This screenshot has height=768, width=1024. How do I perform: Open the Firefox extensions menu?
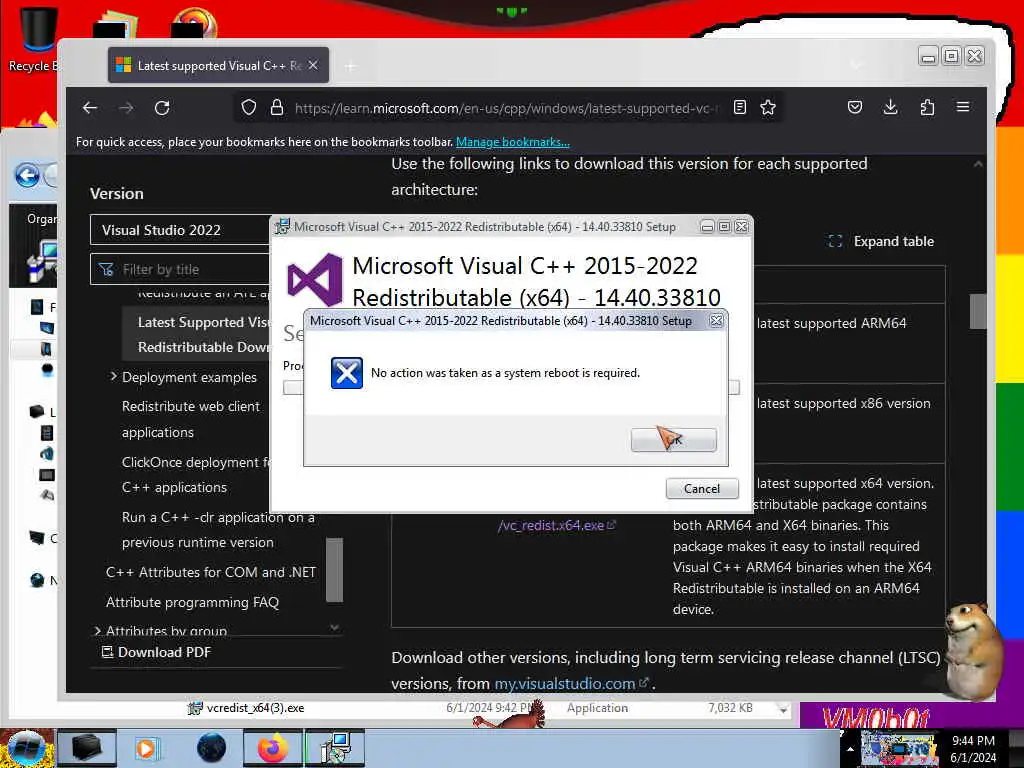(927, 108)
